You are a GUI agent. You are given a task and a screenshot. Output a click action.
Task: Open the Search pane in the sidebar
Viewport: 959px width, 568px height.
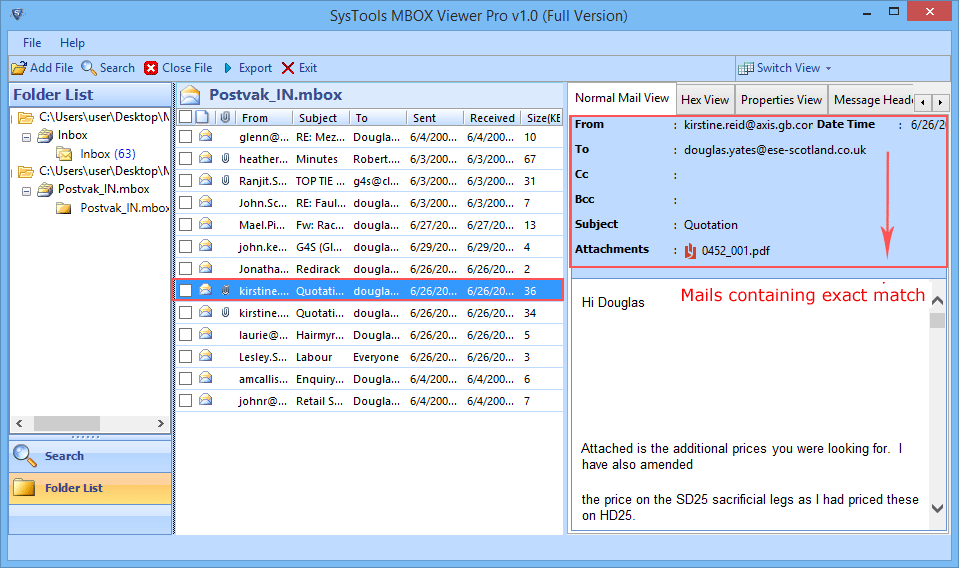click(x=90, y=456)
